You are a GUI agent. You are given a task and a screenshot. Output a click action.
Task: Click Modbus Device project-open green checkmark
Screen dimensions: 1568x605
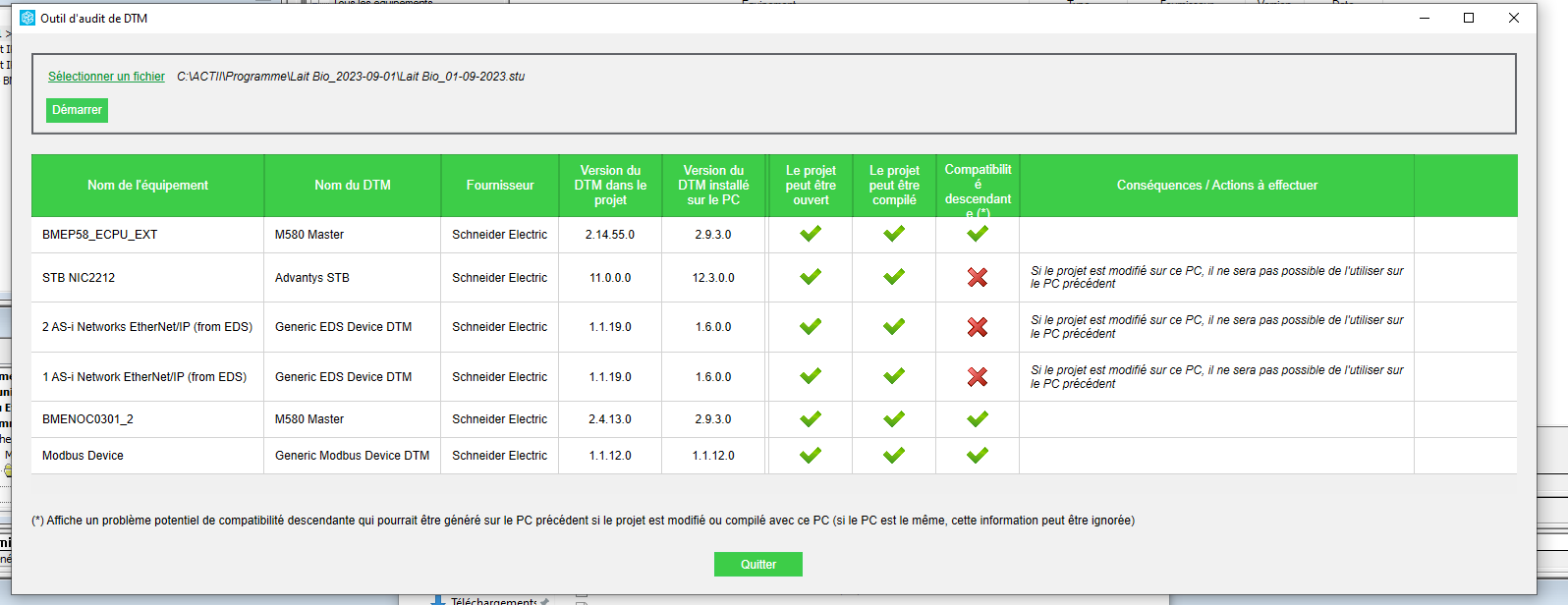click(811, 456)
